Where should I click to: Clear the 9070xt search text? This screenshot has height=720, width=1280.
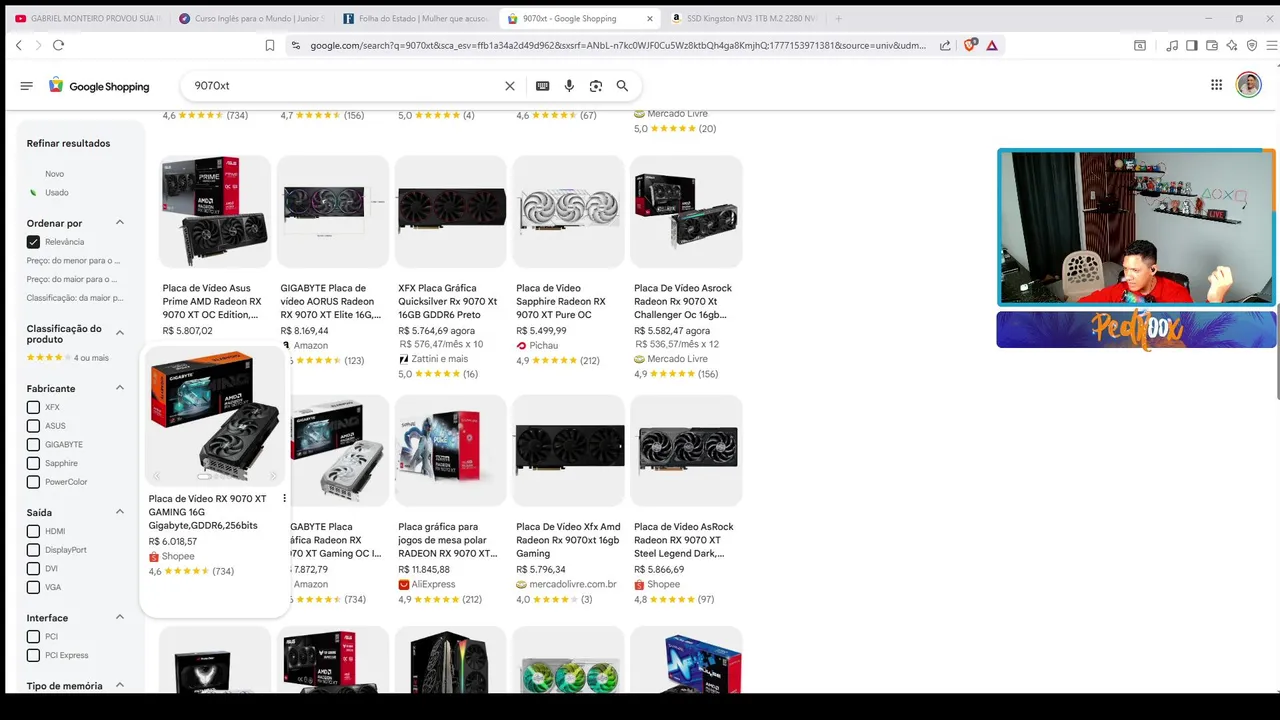pyautogui.click(x=510, y=86)
